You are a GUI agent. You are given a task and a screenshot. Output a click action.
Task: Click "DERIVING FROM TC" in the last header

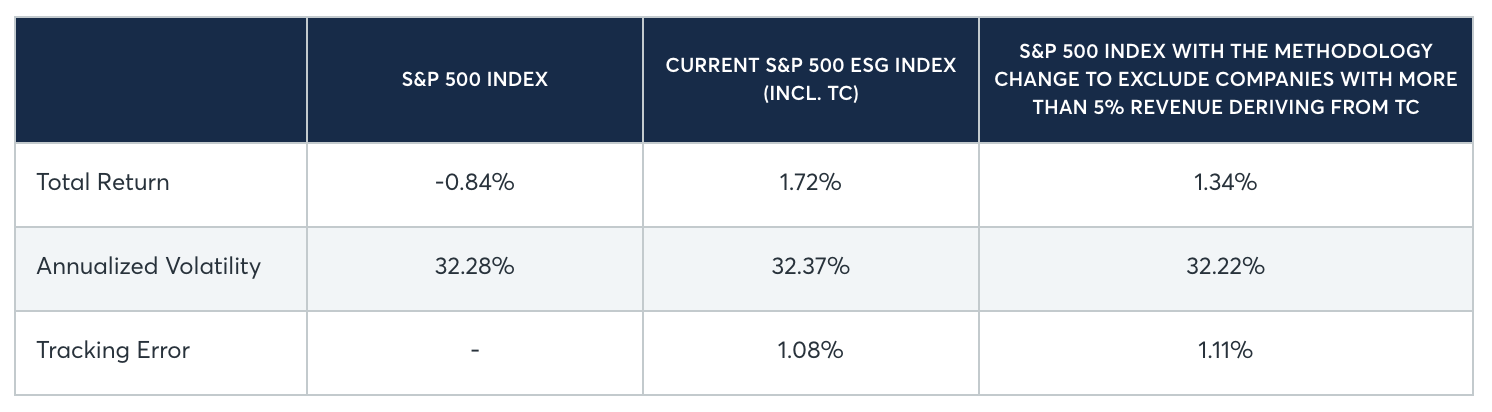click(1315, 108)
